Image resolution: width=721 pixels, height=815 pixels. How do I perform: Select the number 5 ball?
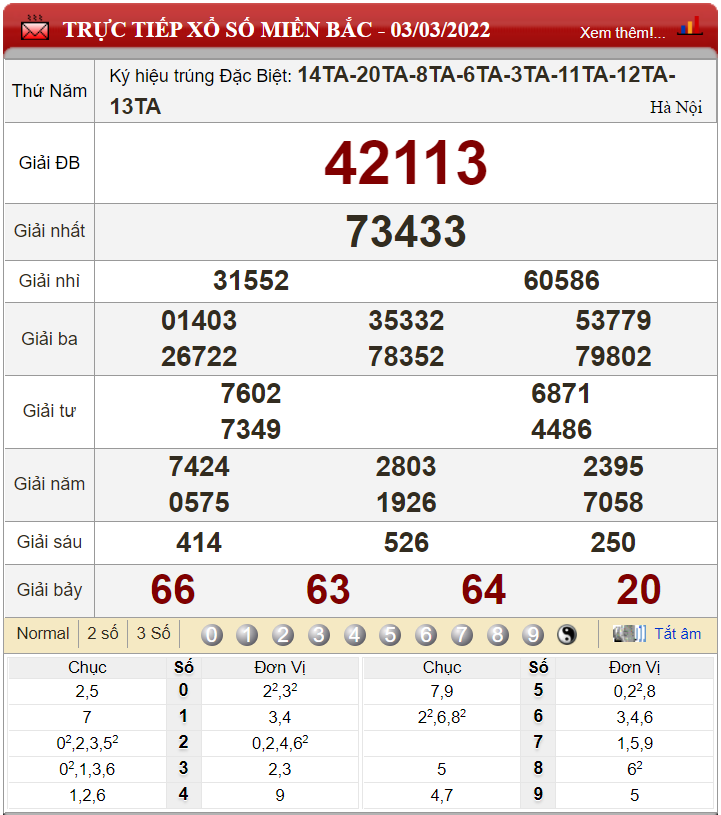click(390, 634)
